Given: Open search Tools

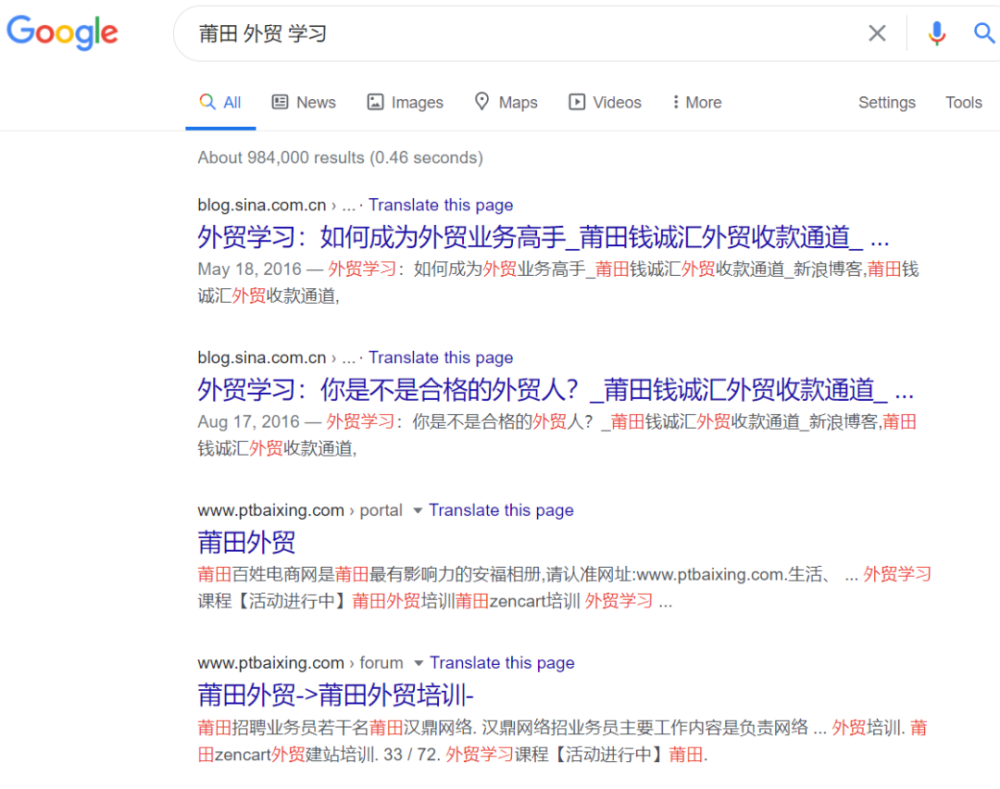Looking at the screenshot, I should point(964,103).
